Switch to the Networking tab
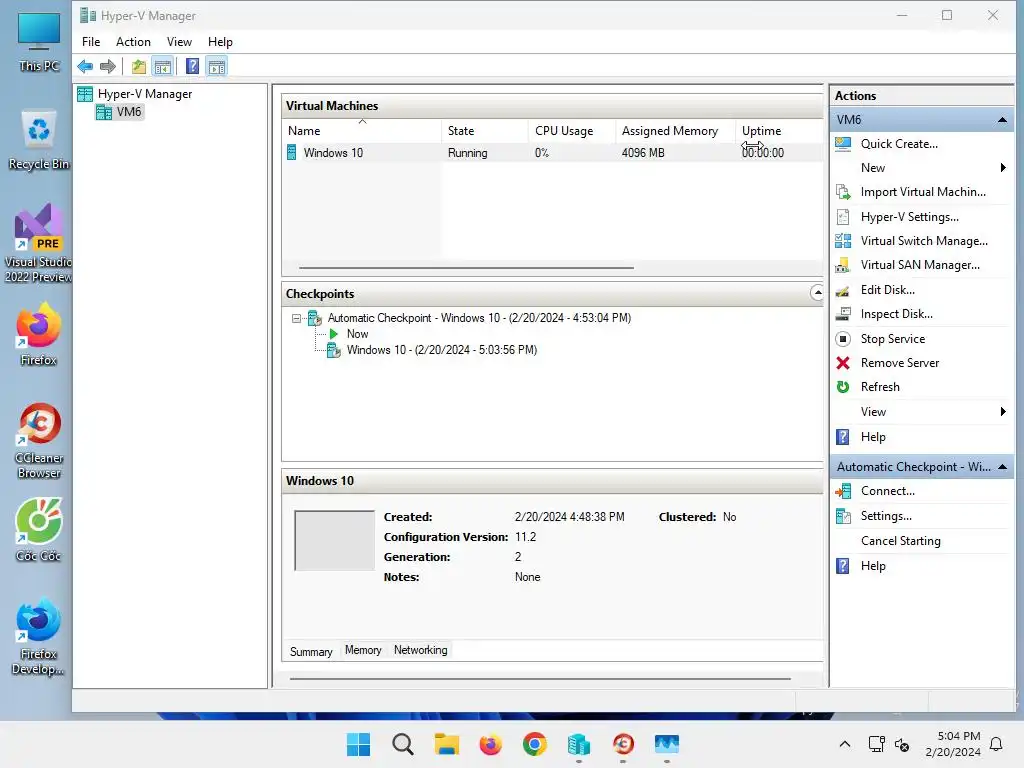This screenshot has width=1024, height=768. [x=421, y=650]
